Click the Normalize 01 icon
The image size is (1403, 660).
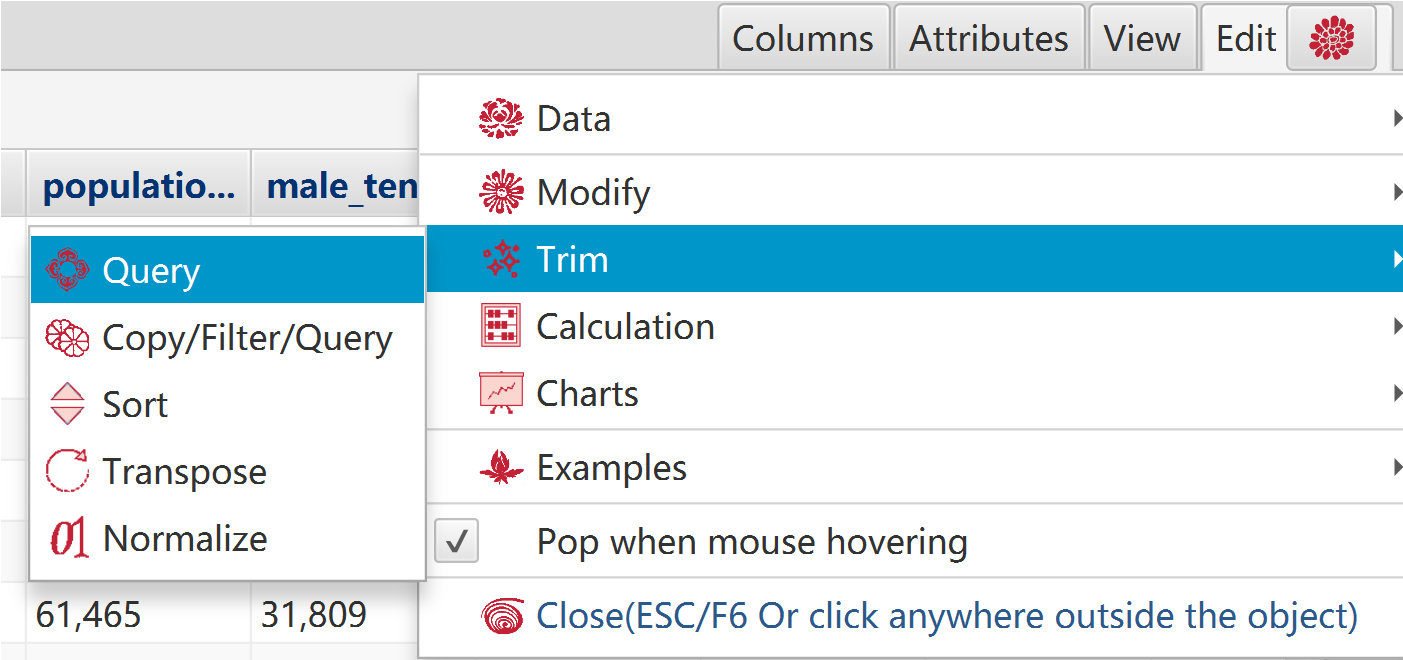(68, 539)
